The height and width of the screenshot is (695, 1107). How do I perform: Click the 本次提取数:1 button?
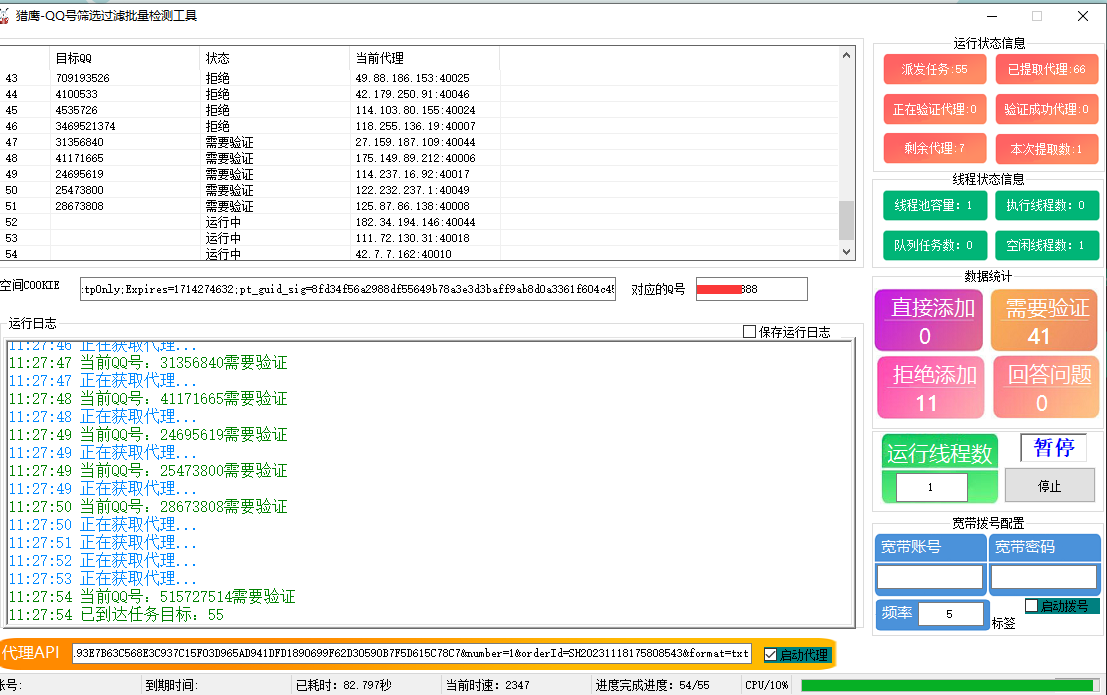pos(1047,149)
